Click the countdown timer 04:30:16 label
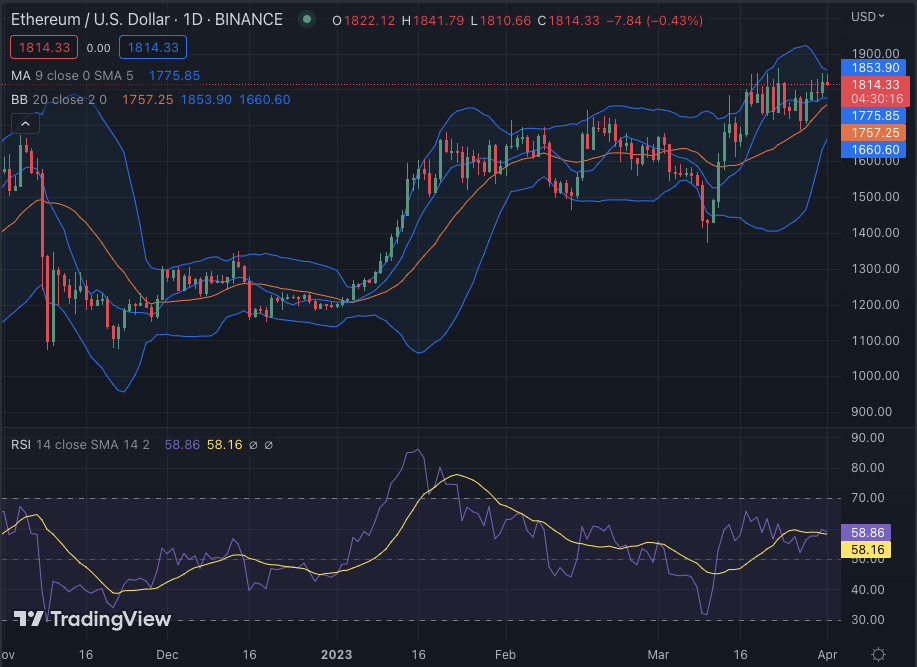 [x=877, y=99]
